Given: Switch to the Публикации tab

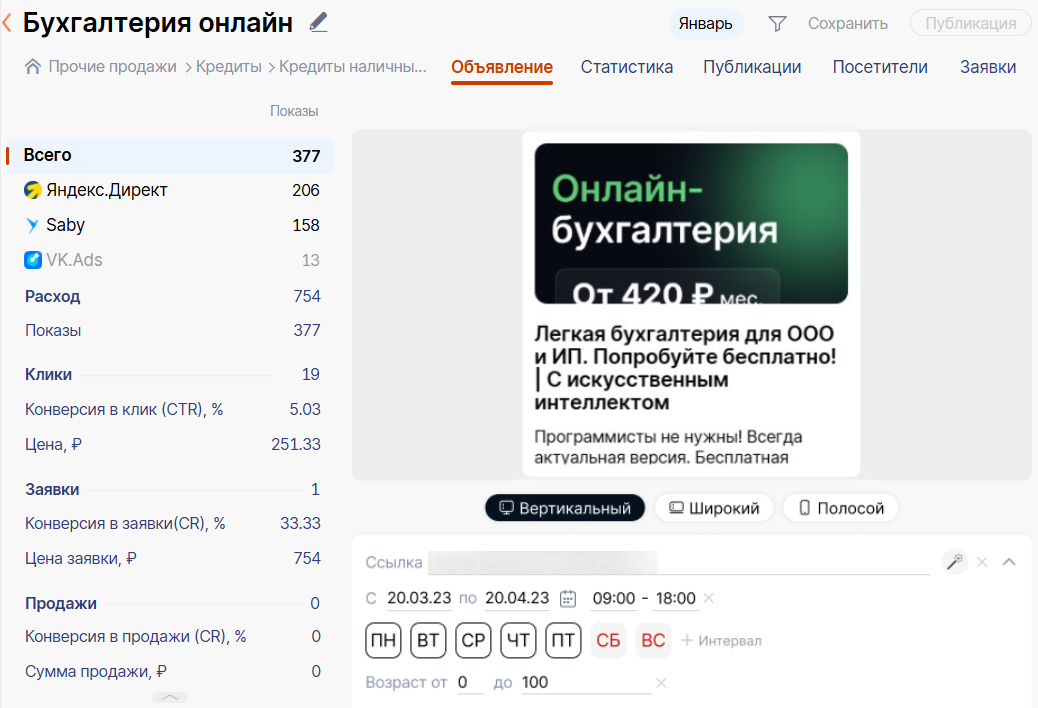Looking at the screenshot, I should click(x=752, y=67).
